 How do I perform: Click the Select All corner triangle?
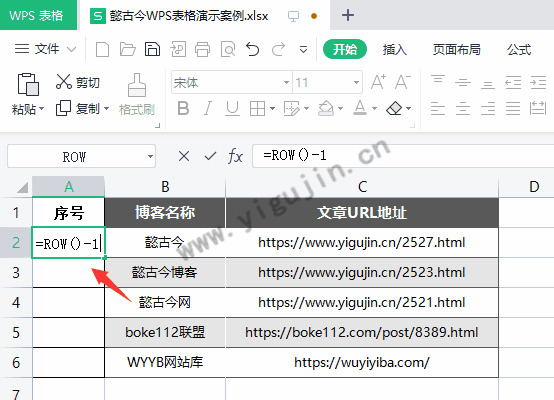(22, 187)
